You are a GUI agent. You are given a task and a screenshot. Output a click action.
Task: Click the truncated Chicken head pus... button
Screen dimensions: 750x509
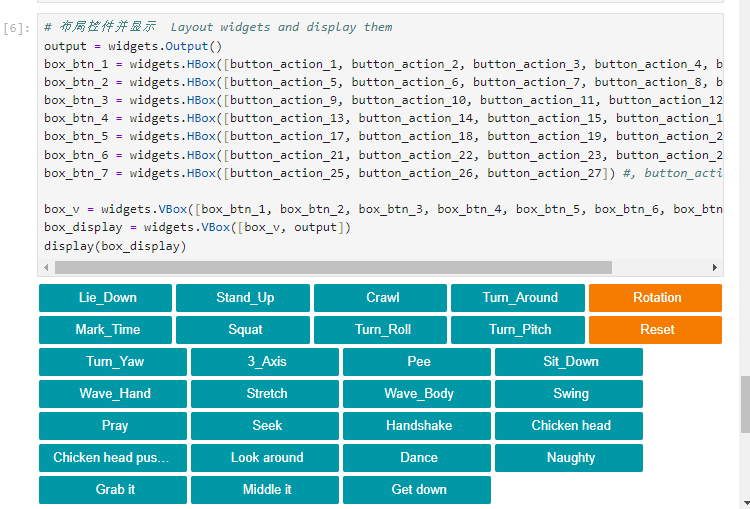pos(113,458)
